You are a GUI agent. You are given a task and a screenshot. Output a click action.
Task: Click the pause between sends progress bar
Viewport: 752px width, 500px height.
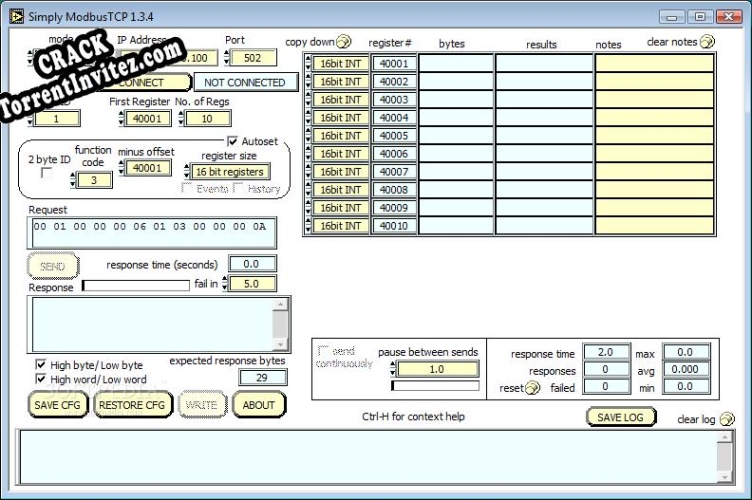pos(435,385)
